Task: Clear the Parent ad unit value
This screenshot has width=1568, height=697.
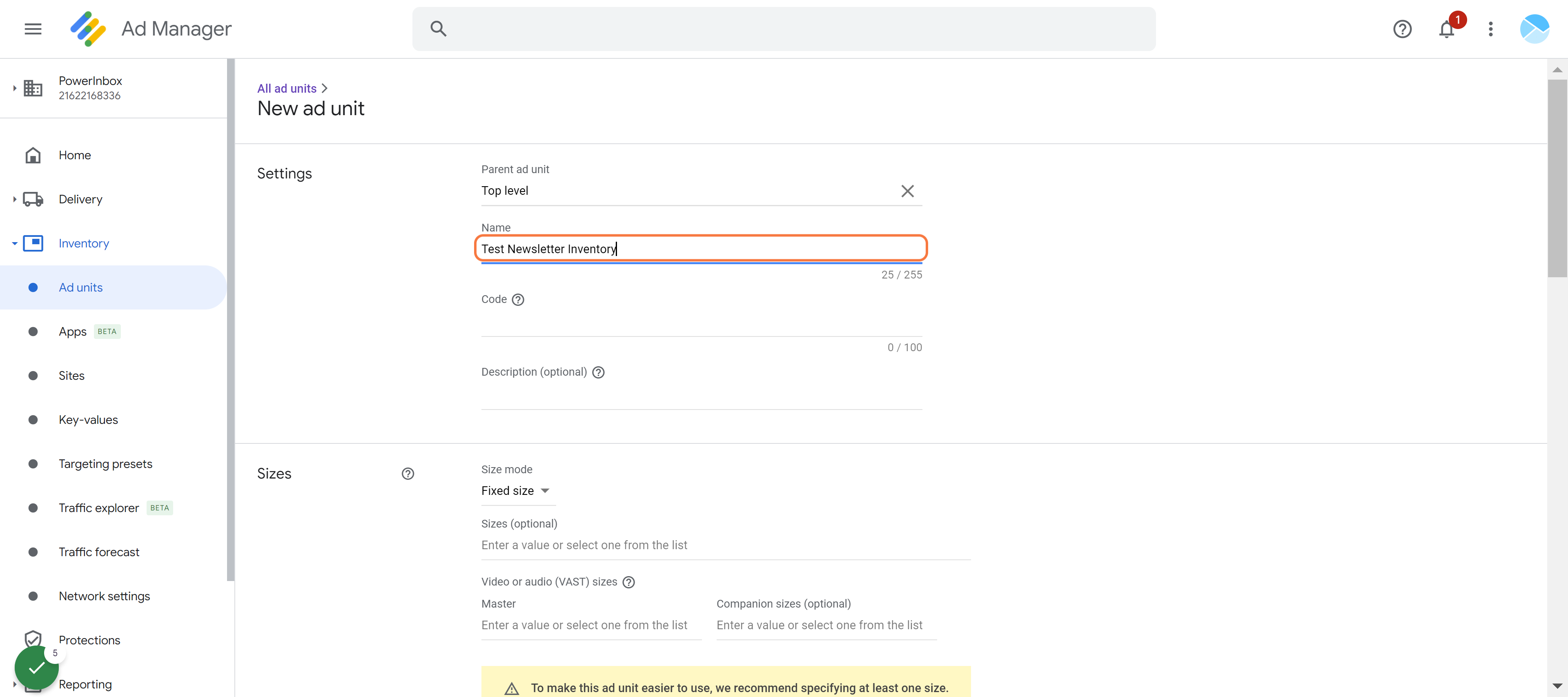Action: (907, 191)
